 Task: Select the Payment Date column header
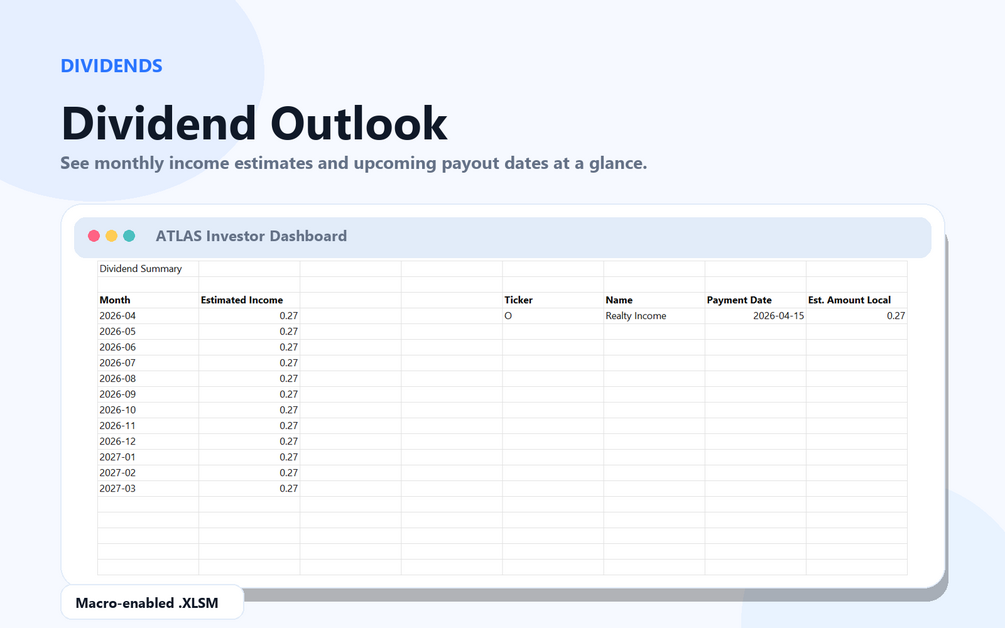click(756, 300)
